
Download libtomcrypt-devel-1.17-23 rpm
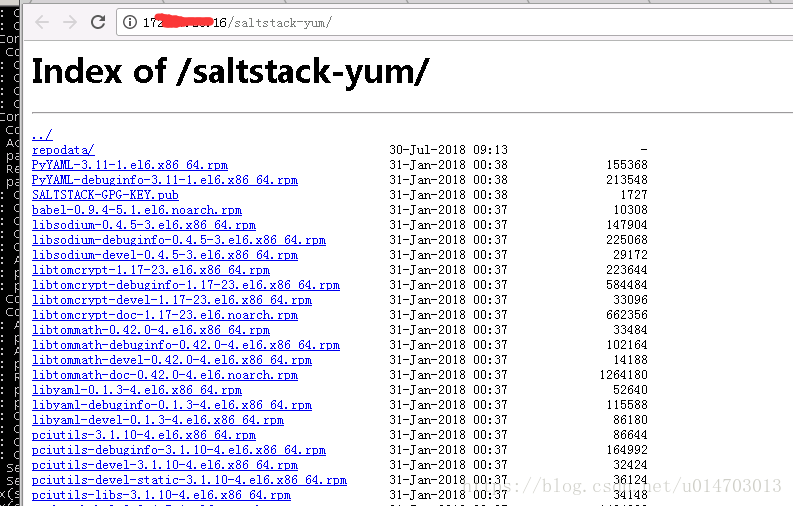pyautogui.click(x=172, y=300)
